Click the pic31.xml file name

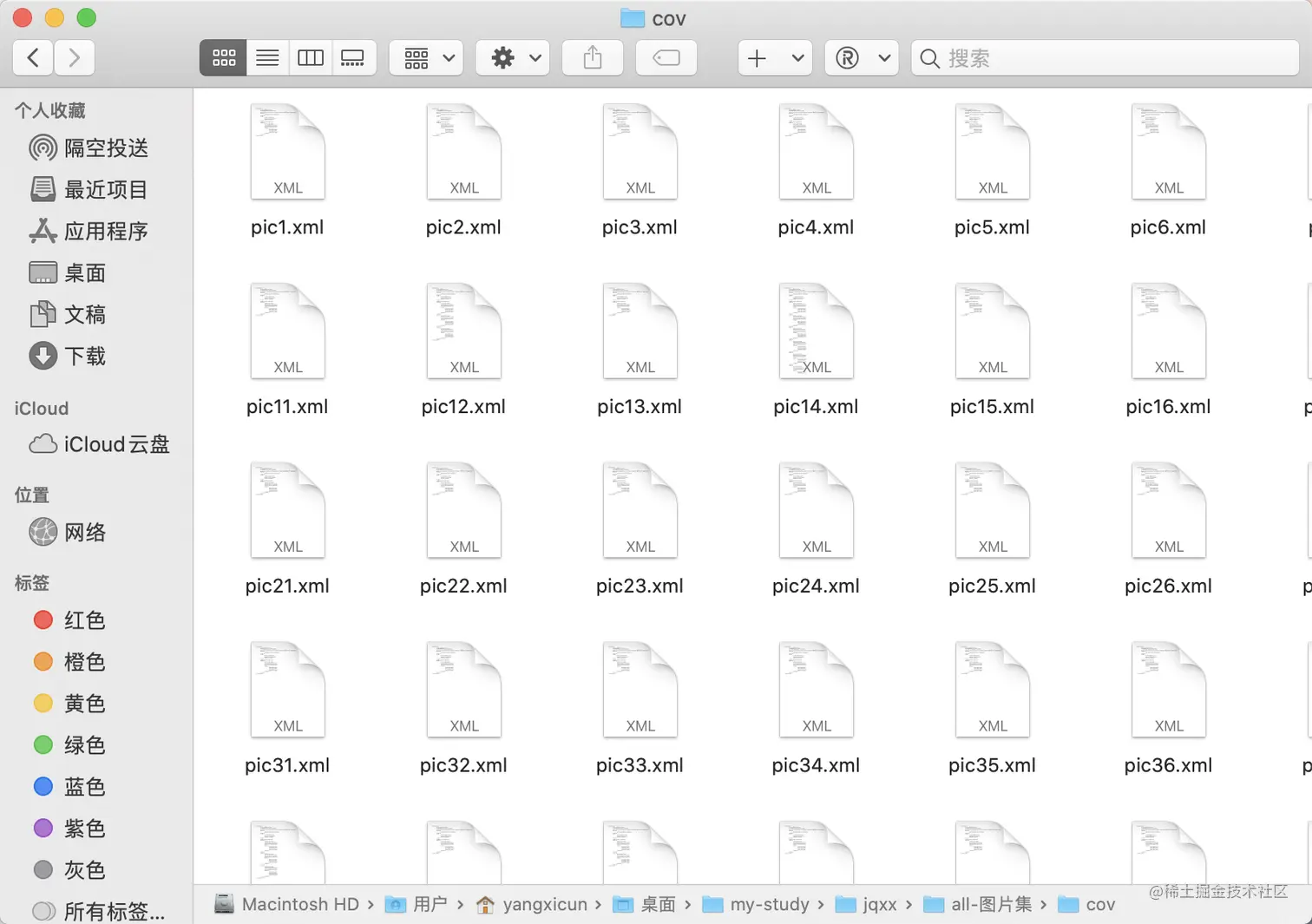tap(287, 765)
